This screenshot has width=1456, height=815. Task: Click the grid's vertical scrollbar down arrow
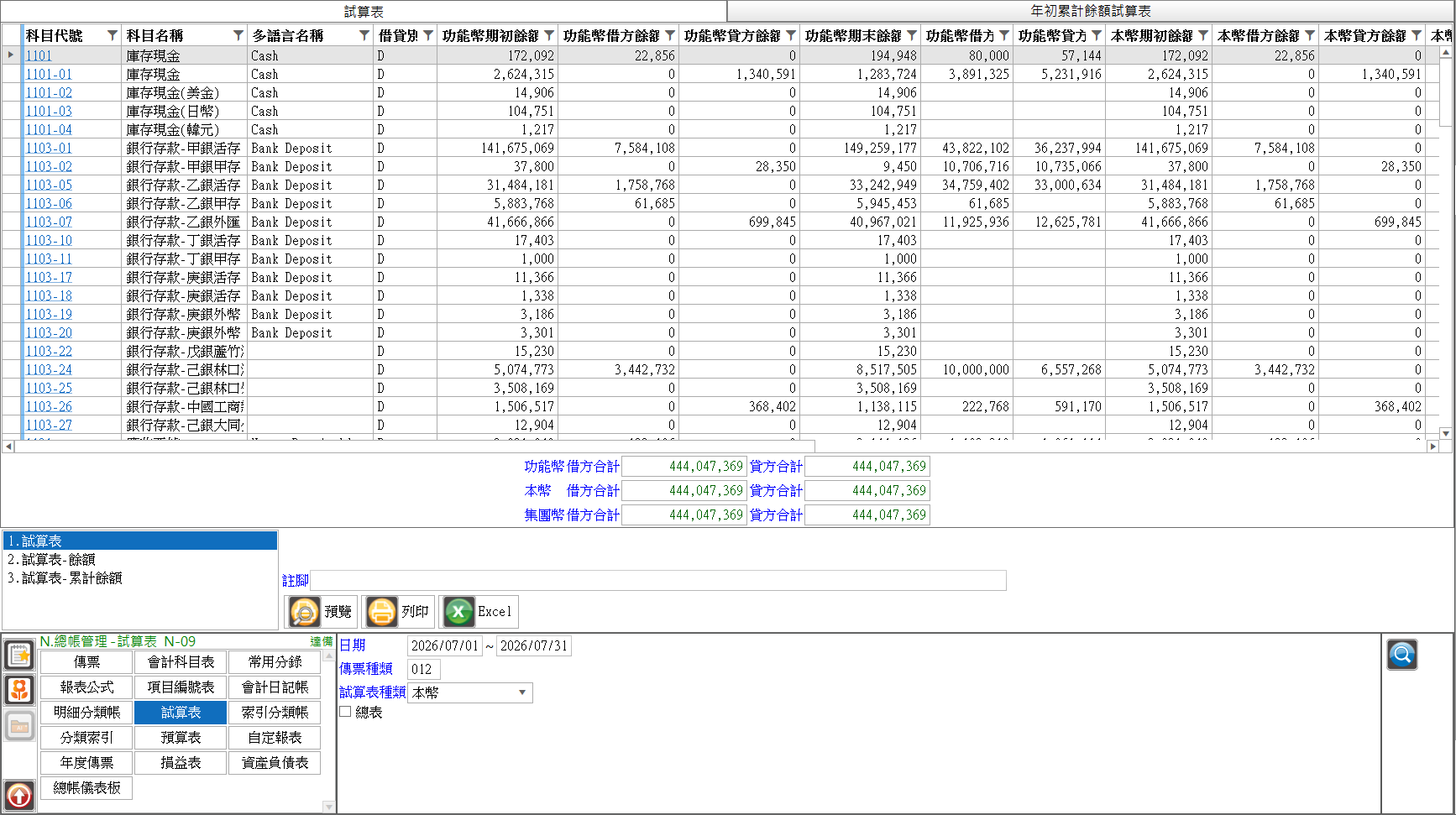tap(1446, 433)
